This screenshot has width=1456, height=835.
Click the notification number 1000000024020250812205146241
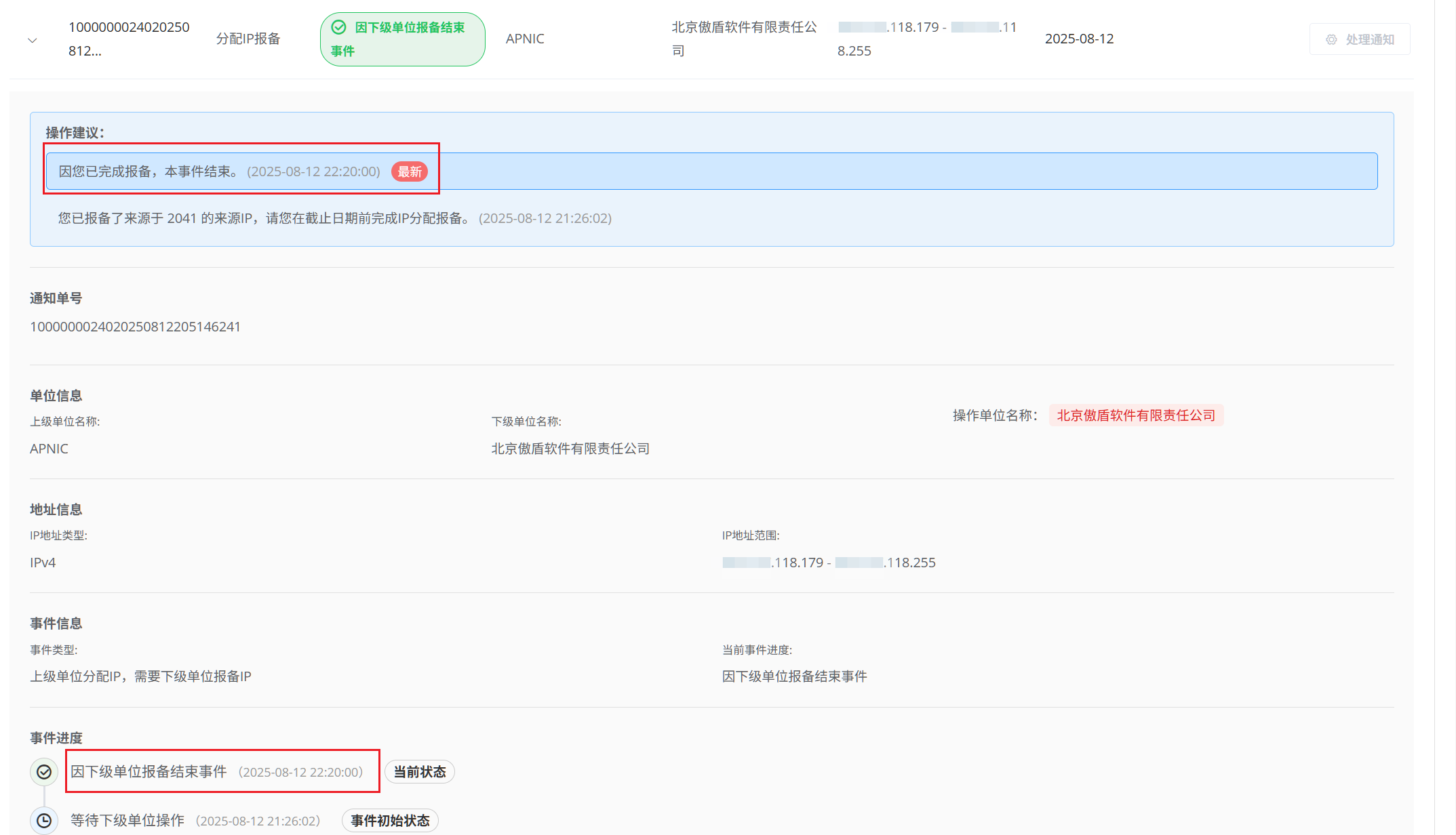135,327
